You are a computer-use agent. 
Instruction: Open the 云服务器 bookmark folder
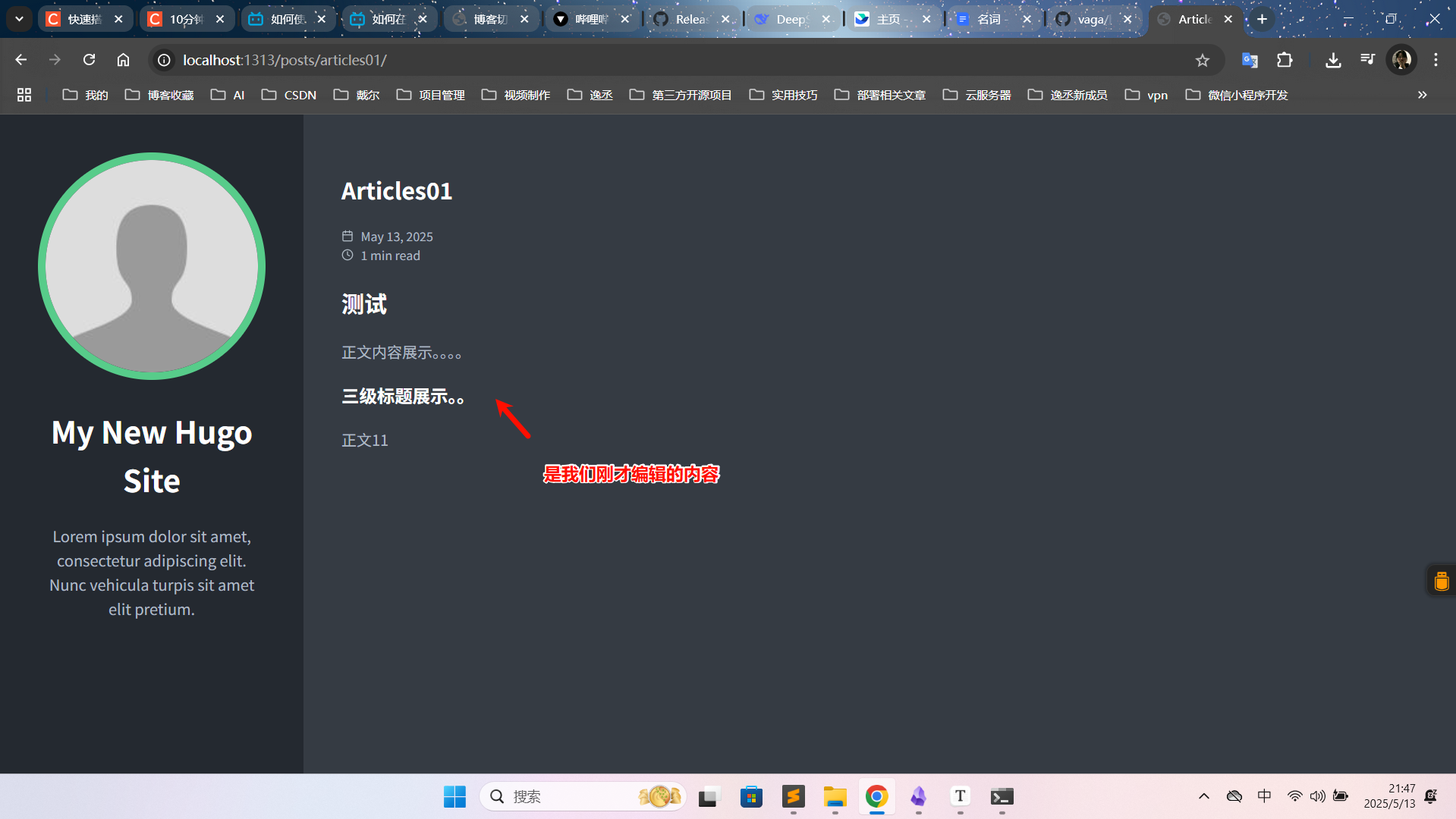click(977, 95)
